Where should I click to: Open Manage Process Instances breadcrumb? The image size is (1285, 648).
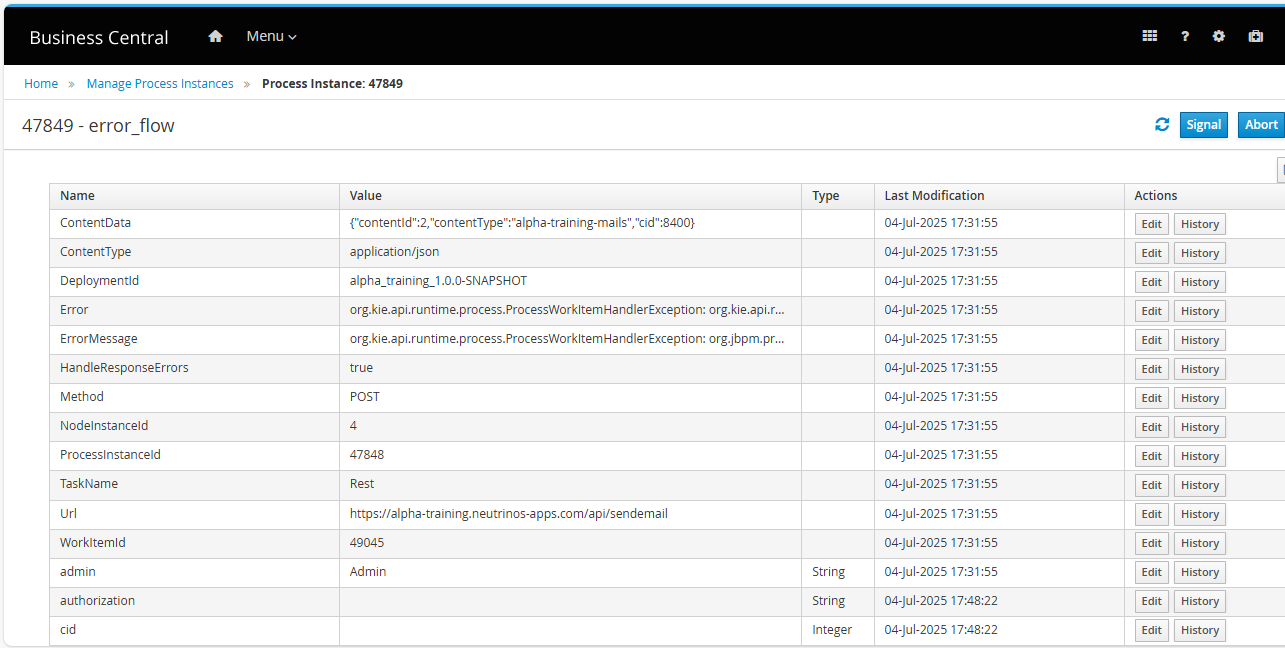(x=160, y=84)
